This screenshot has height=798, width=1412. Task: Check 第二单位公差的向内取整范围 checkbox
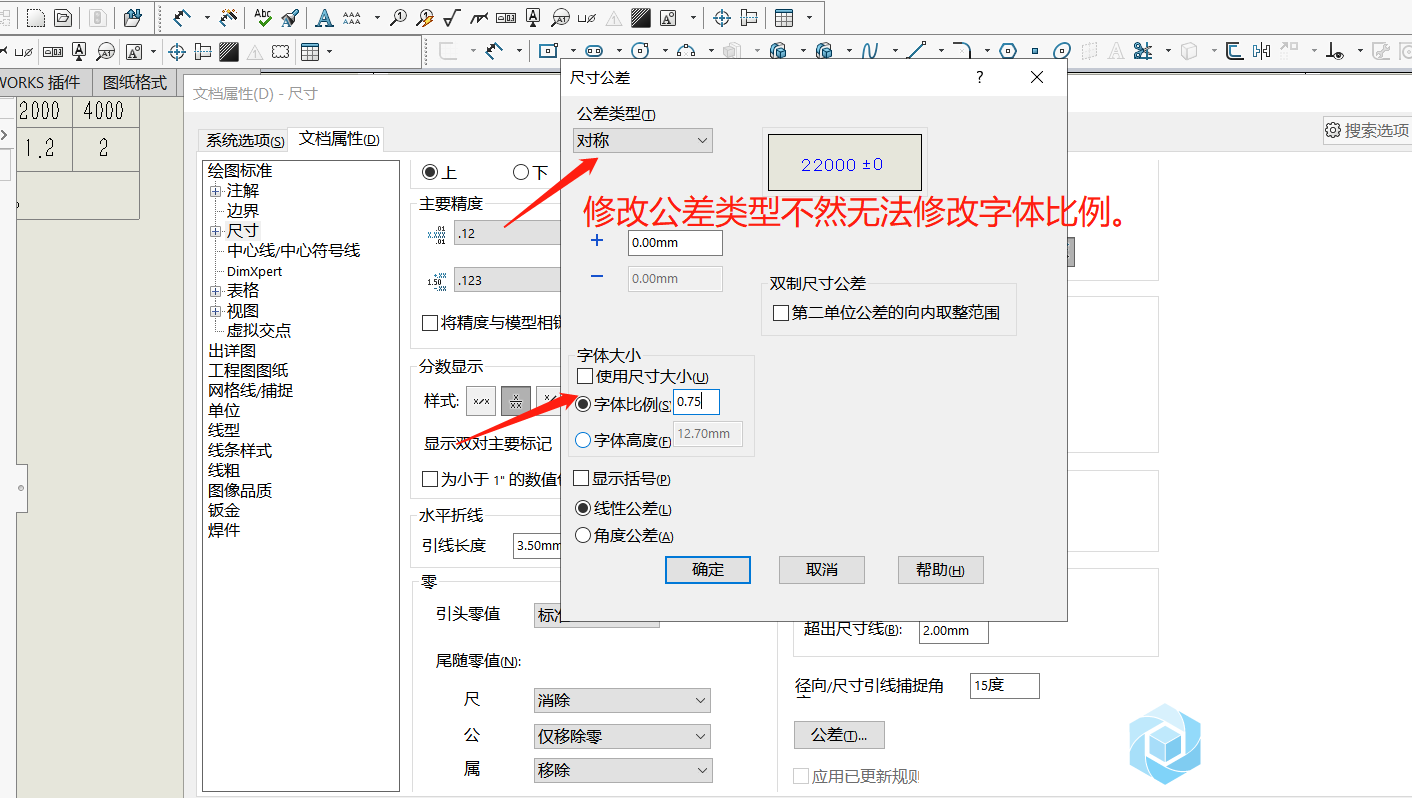[x=781, y=313]
